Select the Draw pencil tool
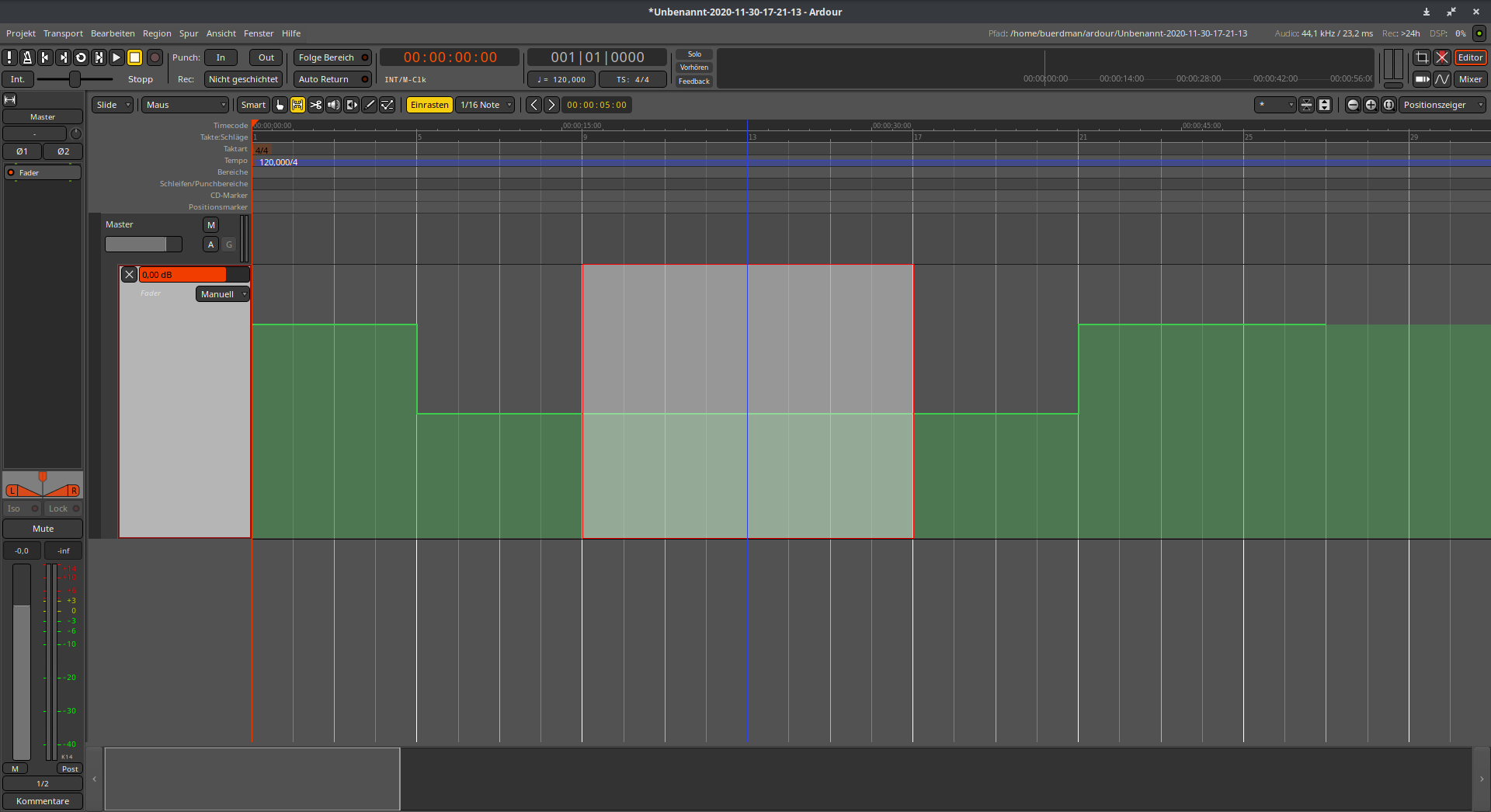The height and width of the screenshot is (812, 1491). point(370,105)
